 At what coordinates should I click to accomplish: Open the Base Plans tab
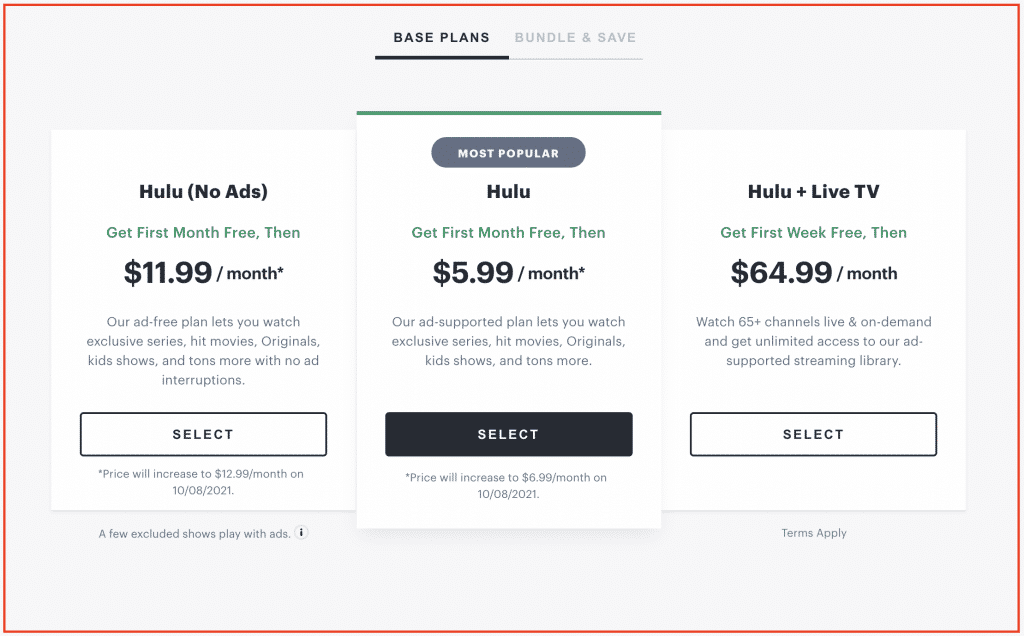(441, 38)
